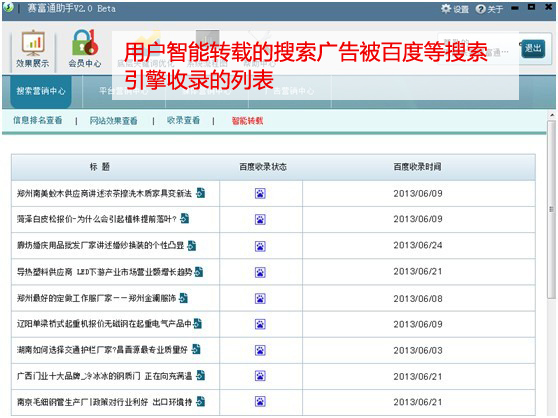Open 收录查看 submenu

(183, 120)
